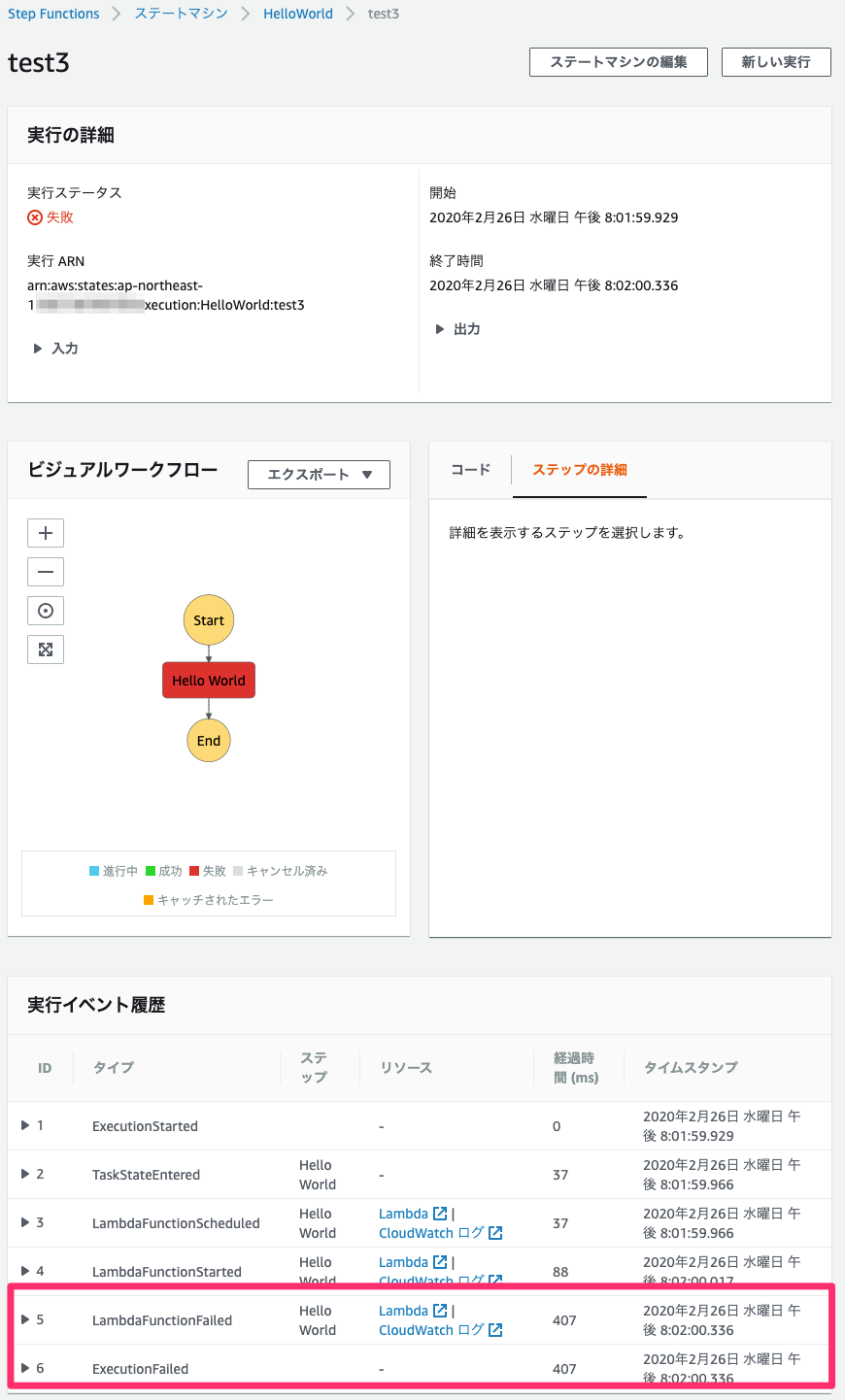
Task: Select the red Hello World node in the diagram
Action: coord(208,680)
